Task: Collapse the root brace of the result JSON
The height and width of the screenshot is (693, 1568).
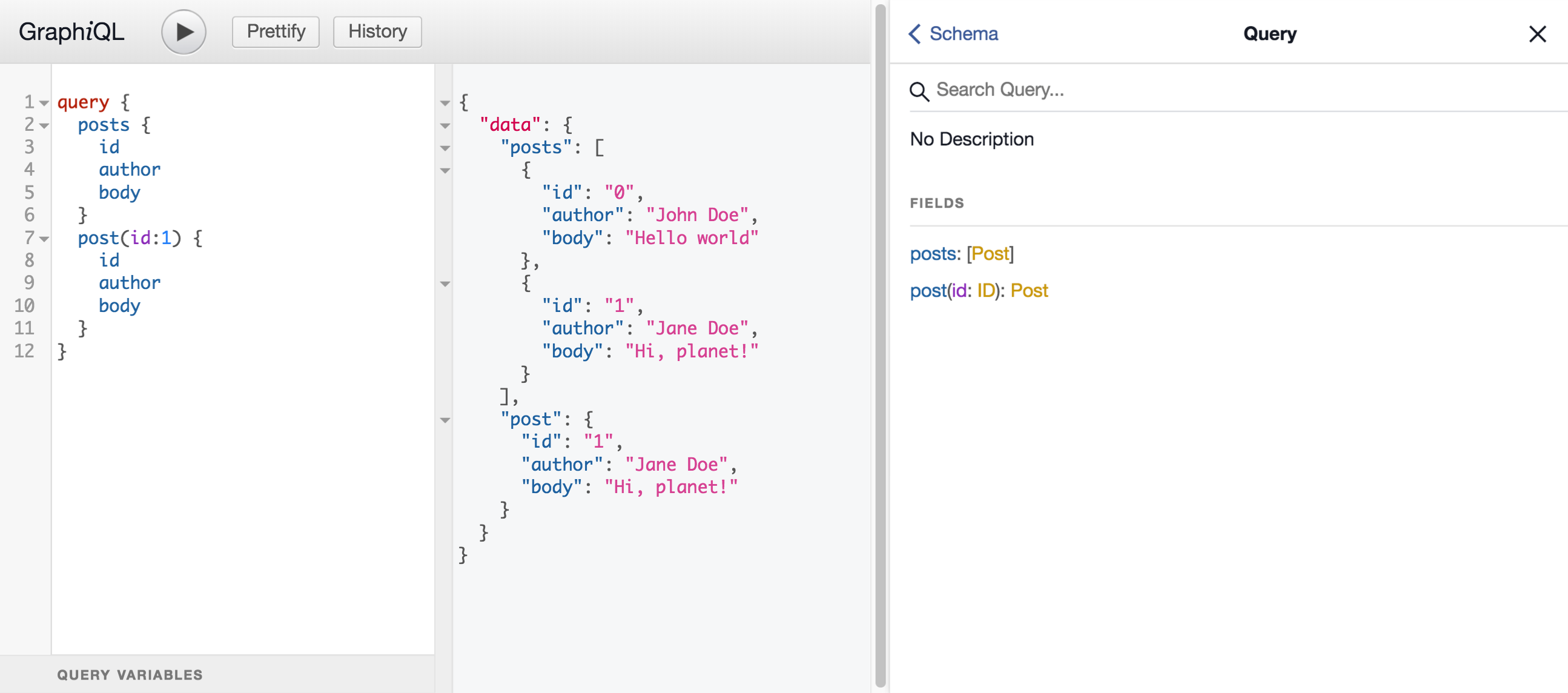Action: 445,103
